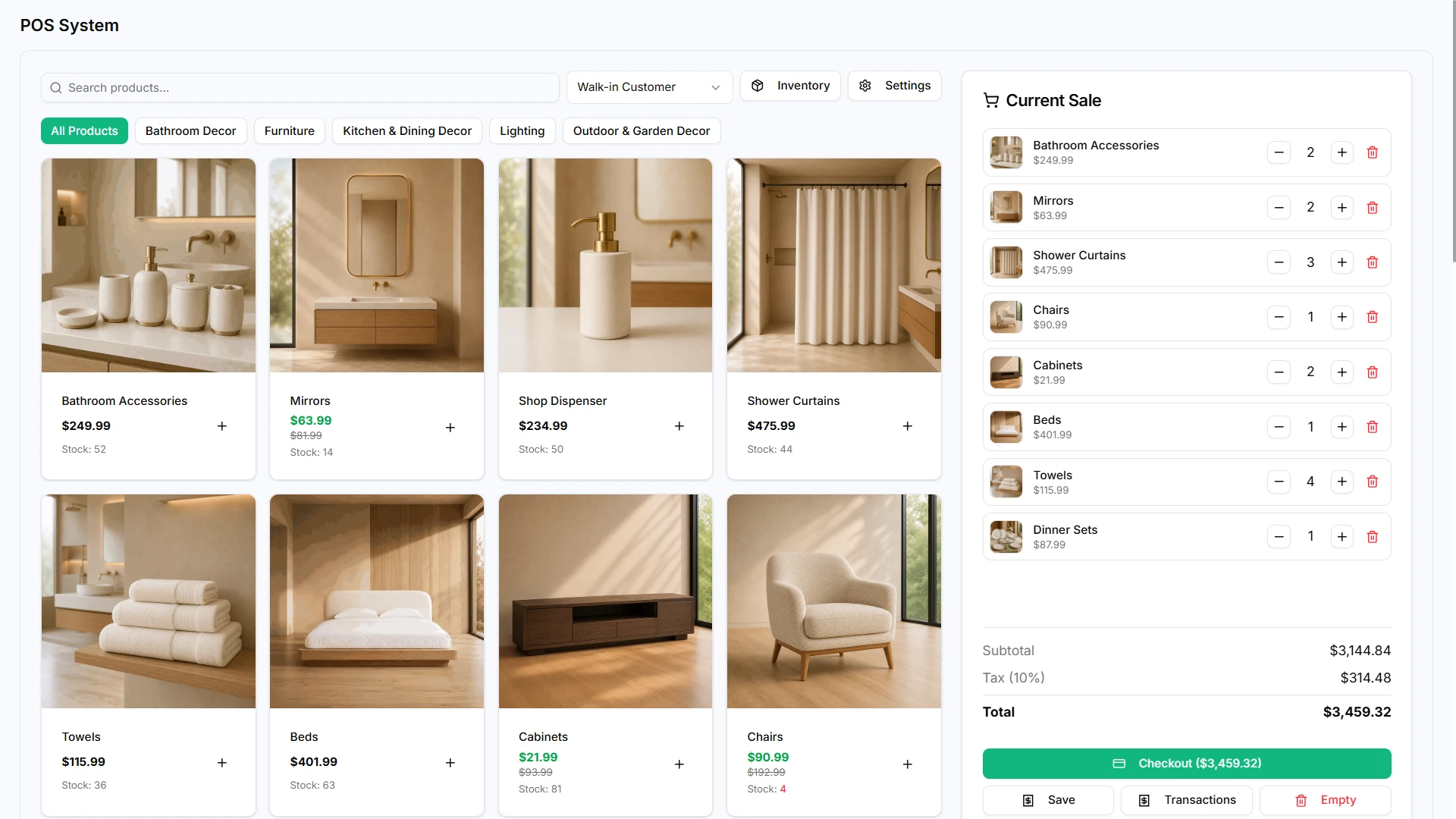Remove Dinner Sets from the cart
Viewport: 1456px width, 819px height.
tap(1372, 537)
